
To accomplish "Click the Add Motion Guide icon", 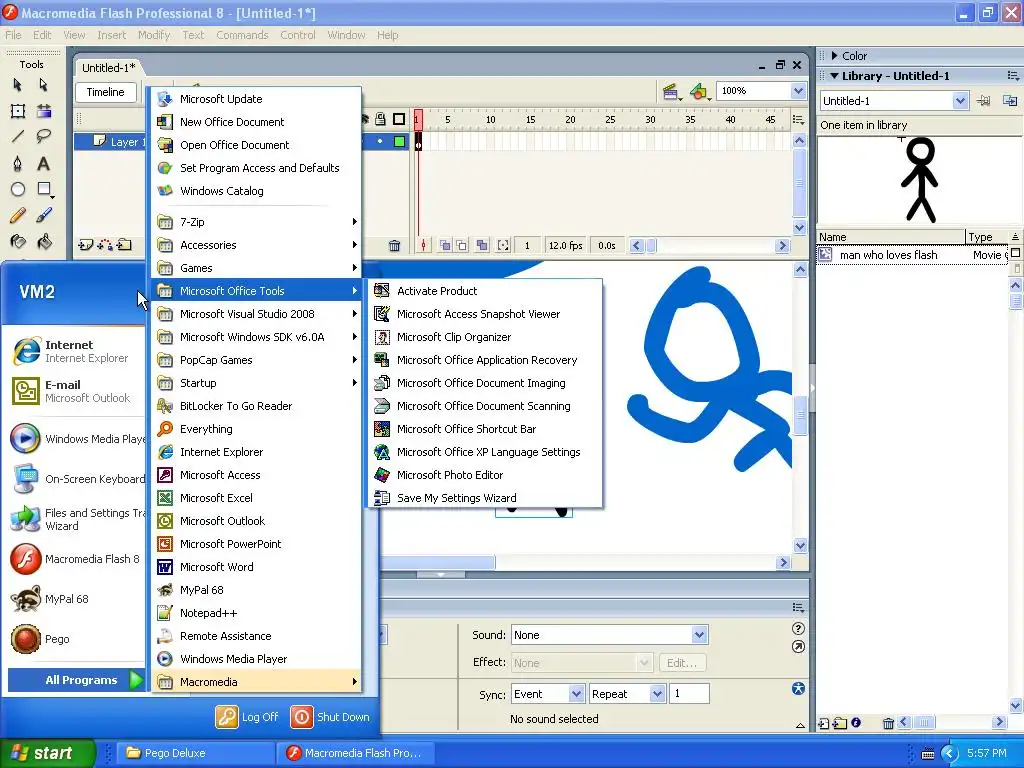I will coord(104,246).
